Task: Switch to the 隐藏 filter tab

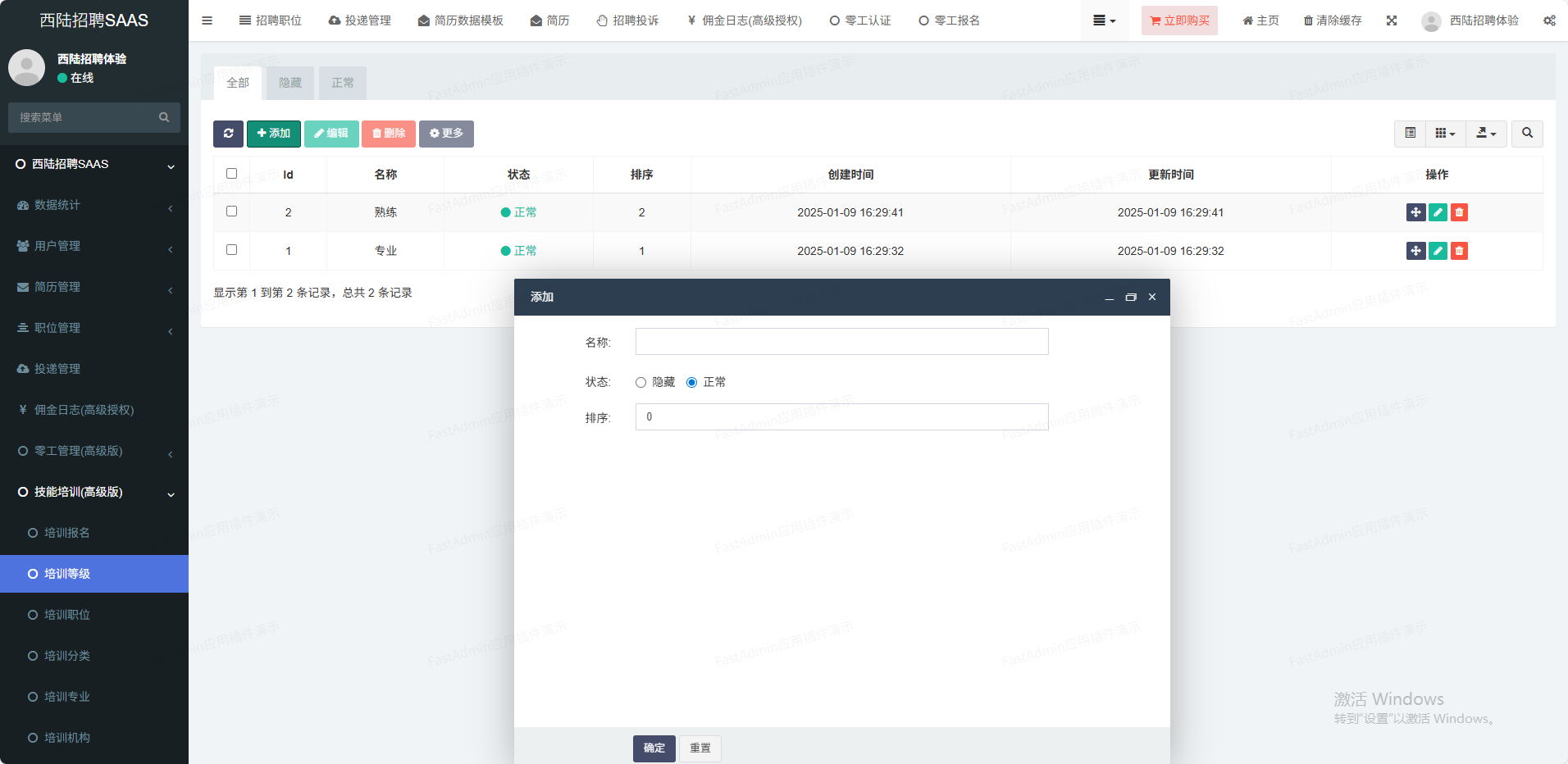Action: click(x=290, y=83)
